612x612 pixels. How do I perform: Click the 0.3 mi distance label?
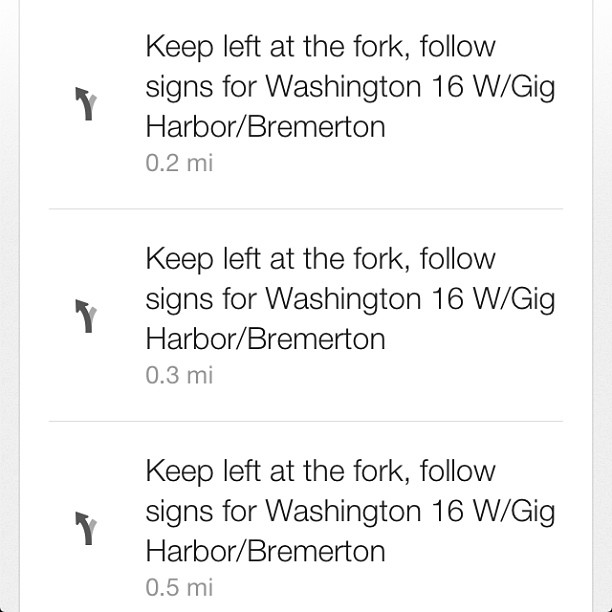179,375
